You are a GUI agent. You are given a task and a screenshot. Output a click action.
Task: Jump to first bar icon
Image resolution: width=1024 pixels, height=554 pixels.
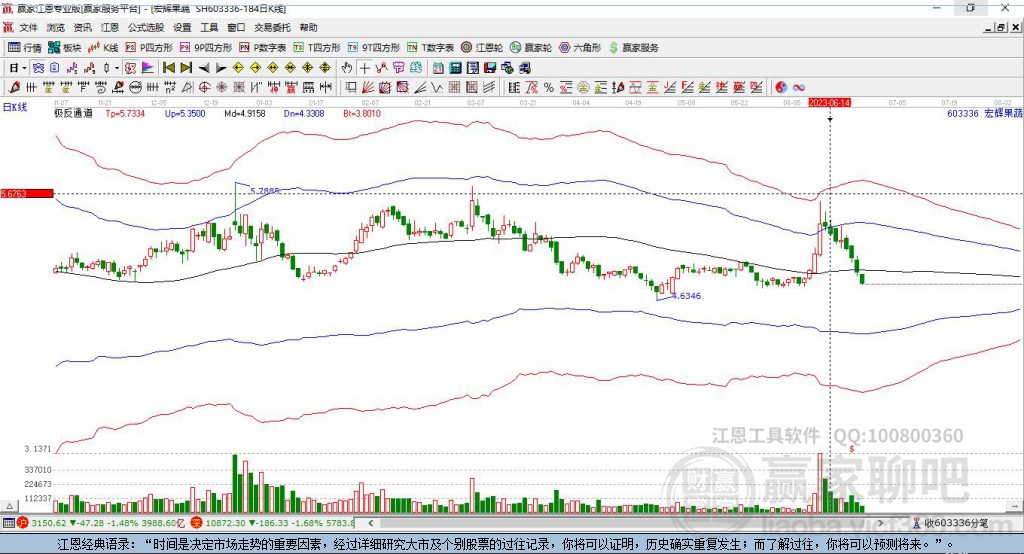(x=168, y=68)
